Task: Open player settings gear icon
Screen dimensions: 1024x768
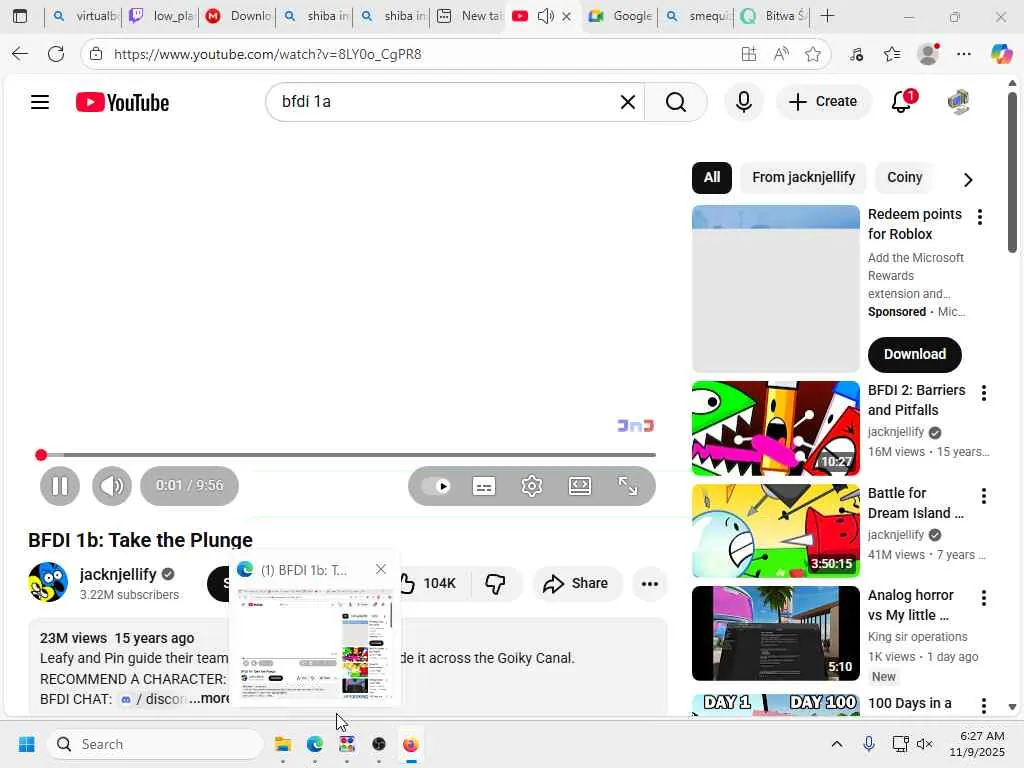Action: point(532,486)
